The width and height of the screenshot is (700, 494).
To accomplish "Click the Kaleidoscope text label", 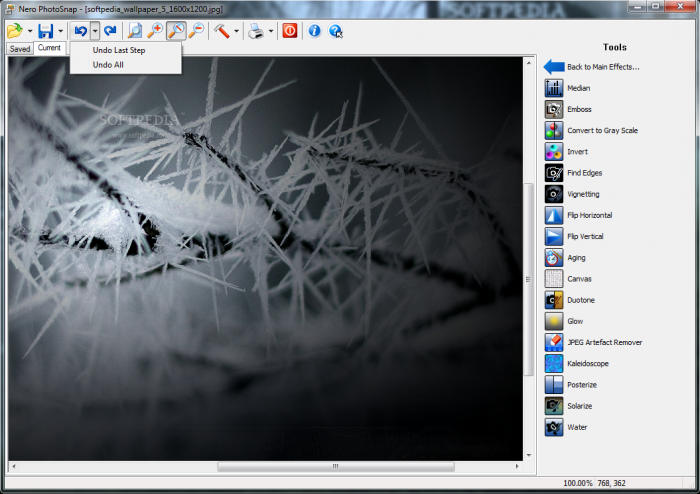I will point(588,364).
